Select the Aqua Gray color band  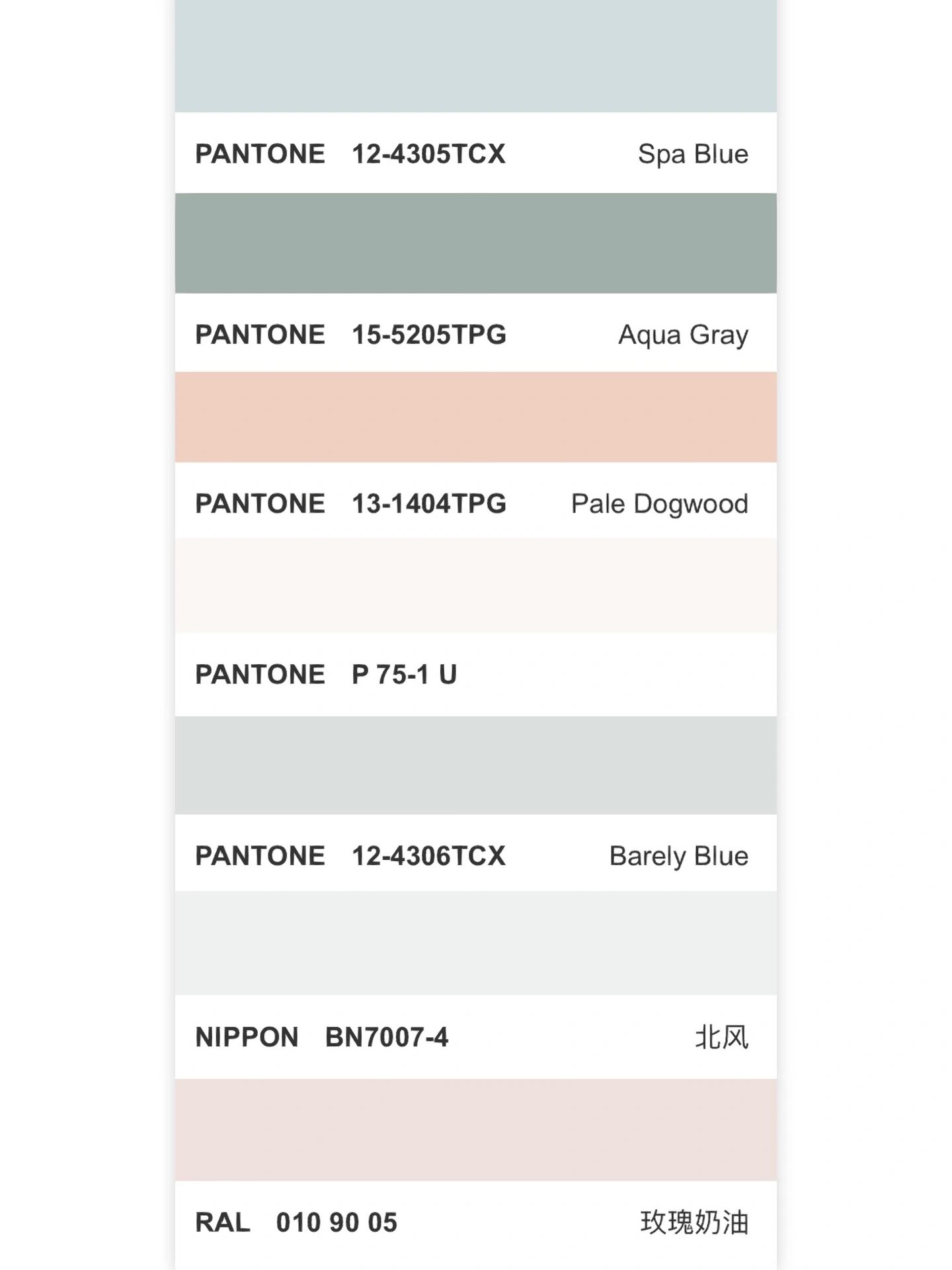[475, 243]
